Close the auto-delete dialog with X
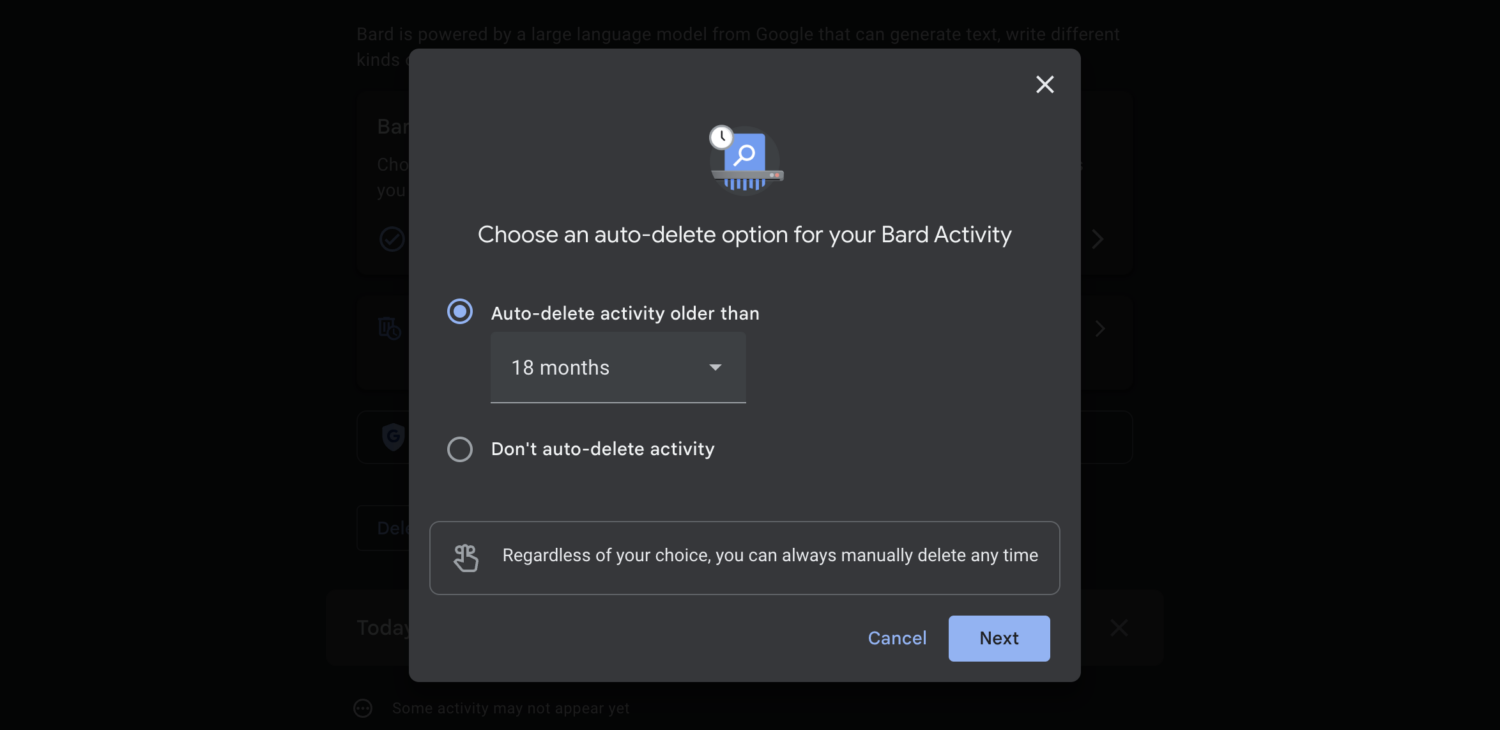The width and height of the screenshot is (1500, 730). 1045,85
